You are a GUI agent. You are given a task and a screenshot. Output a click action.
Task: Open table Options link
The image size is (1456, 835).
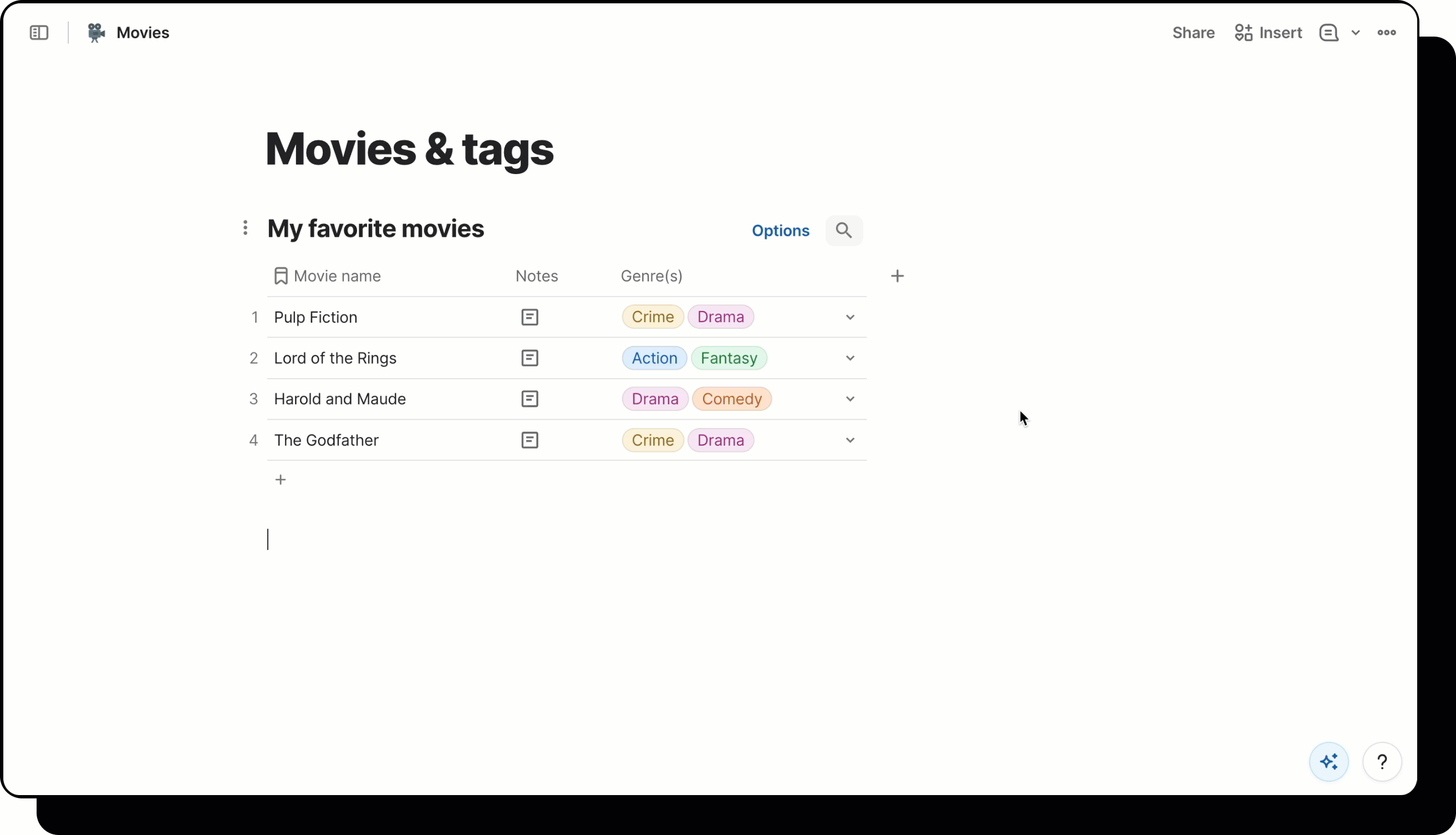click(x=780, y=231)
